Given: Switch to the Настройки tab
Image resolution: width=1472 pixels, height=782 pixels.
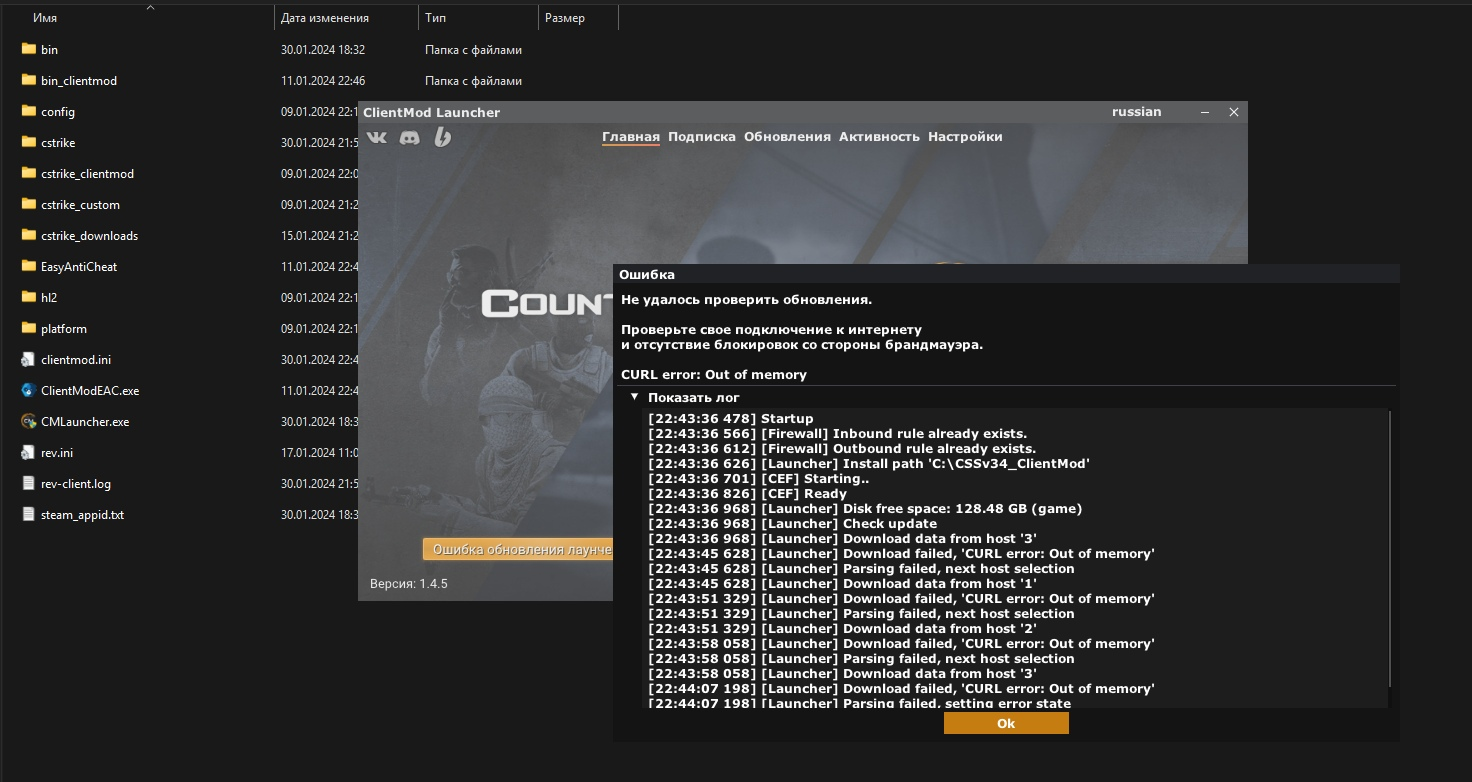Looking at the screenshot, I should click(x=965, y=137).
